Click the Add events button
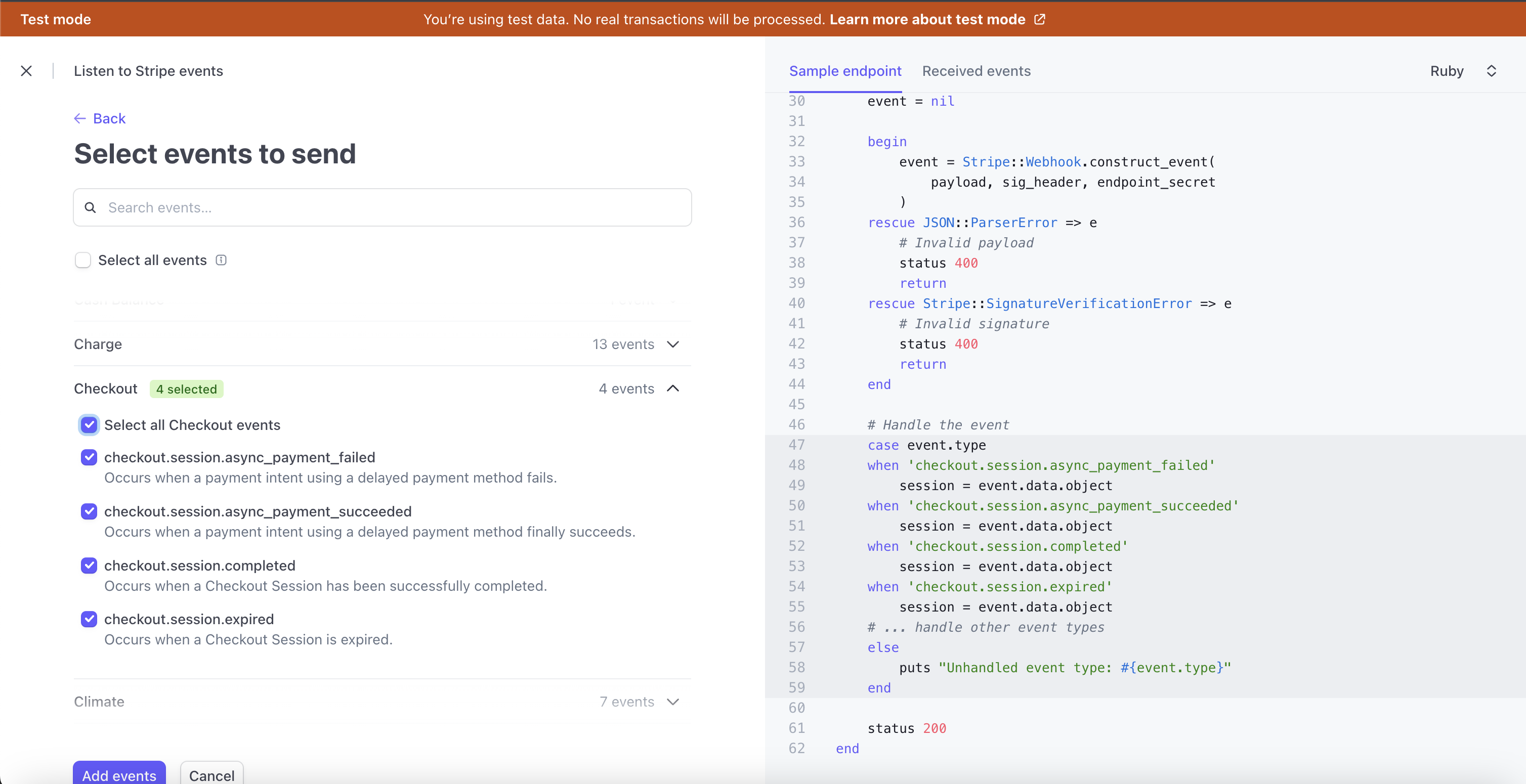Viewport: 1526px width, 784px height. [119, 774]
